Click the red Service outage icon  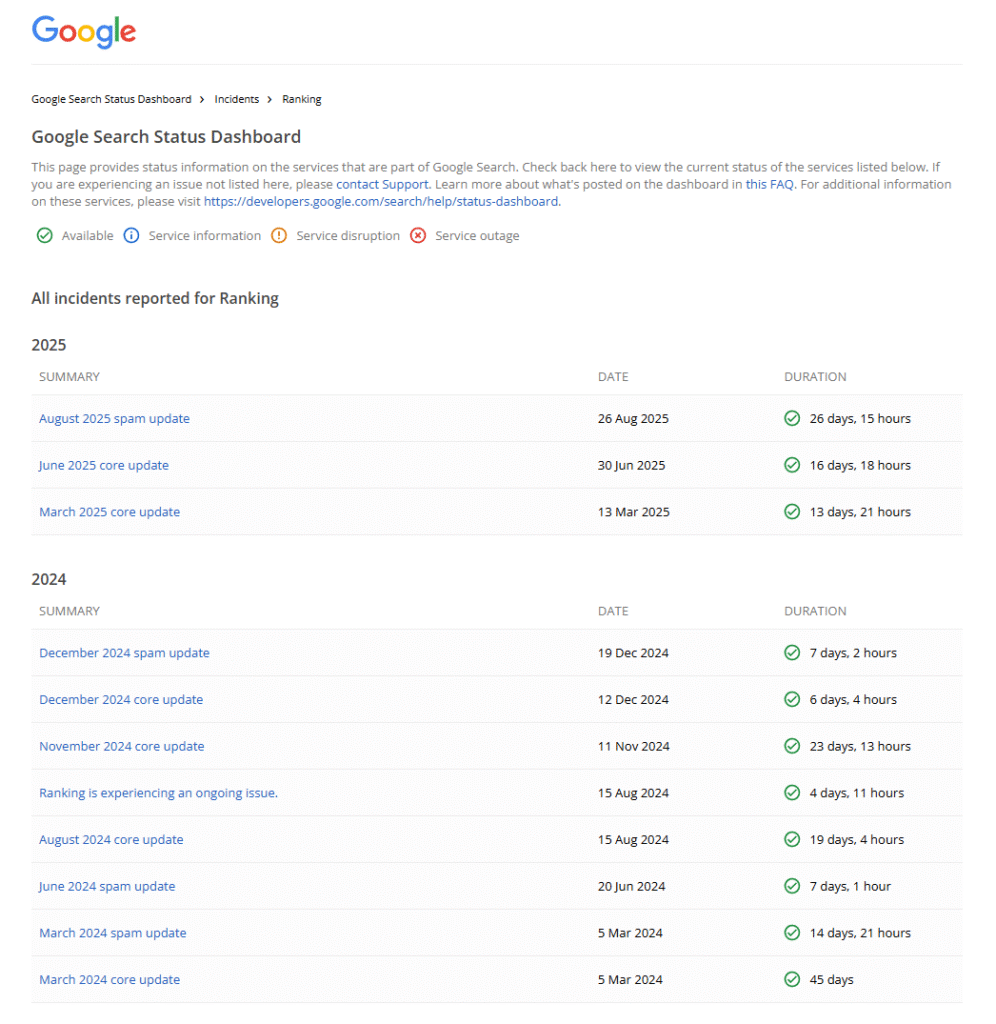point(418,235)
